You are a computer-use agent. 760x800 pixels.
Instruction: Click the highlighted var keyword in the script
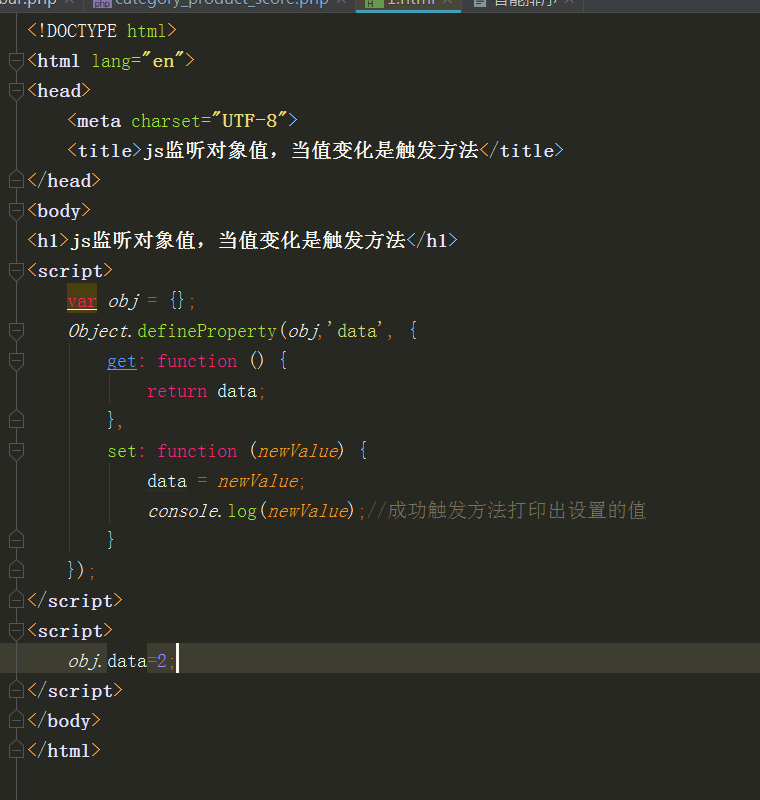(x=82, y=300)
